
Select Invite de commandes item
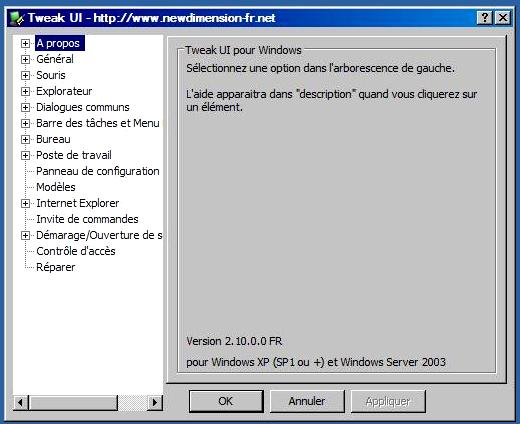87,219
